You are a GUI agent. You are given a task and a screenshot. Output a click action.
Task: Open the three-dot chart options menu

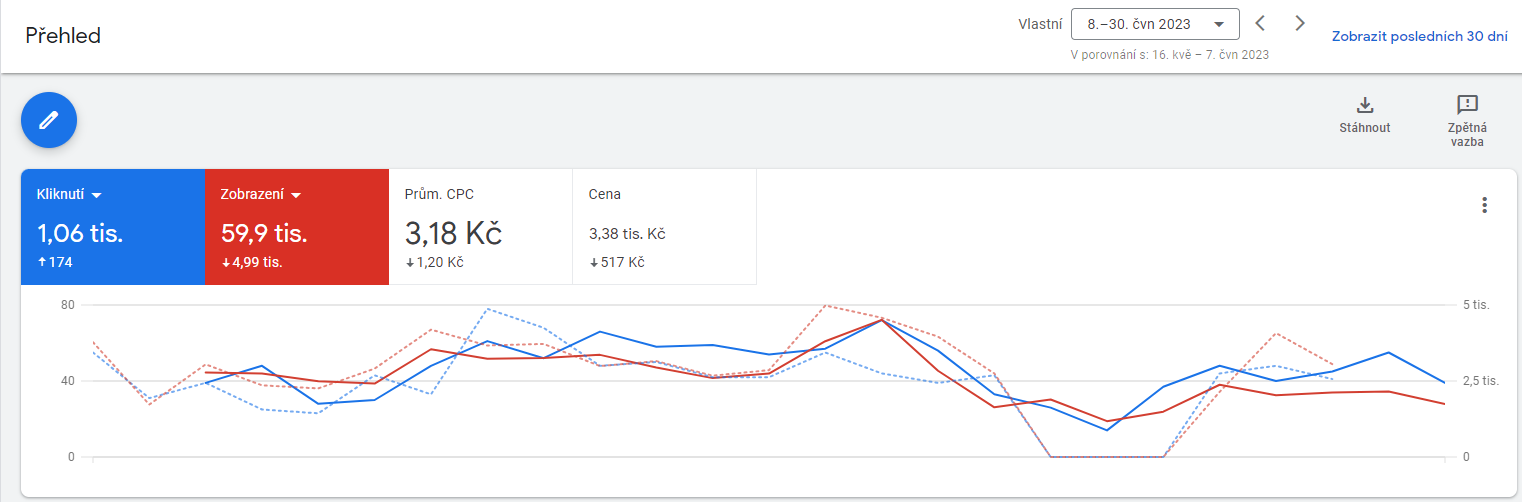pos(1484,205)
